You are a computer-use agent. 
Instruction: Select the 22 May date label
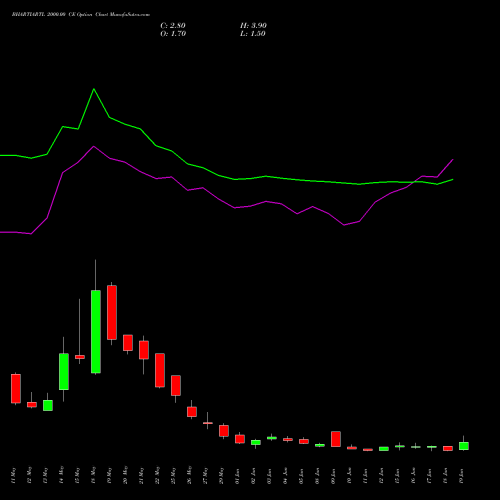157,476
